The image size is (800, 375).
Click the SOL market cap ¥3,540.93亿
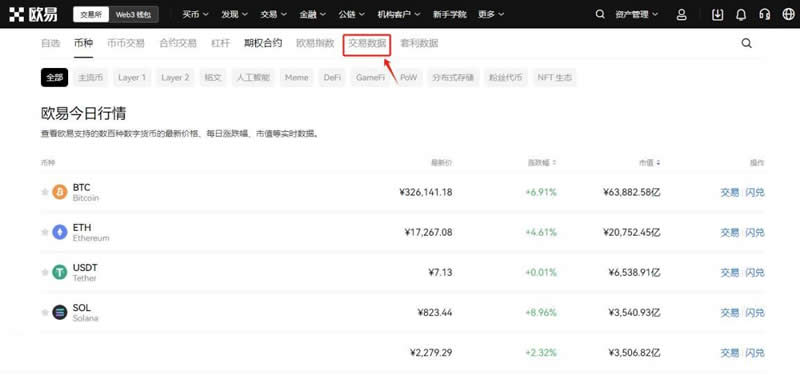pos(635,313)
